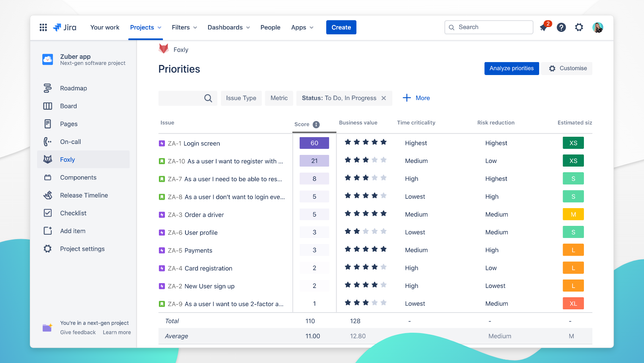The image size is (644, 363).
Task: Click the Average row label
Action: pos(176,336)
